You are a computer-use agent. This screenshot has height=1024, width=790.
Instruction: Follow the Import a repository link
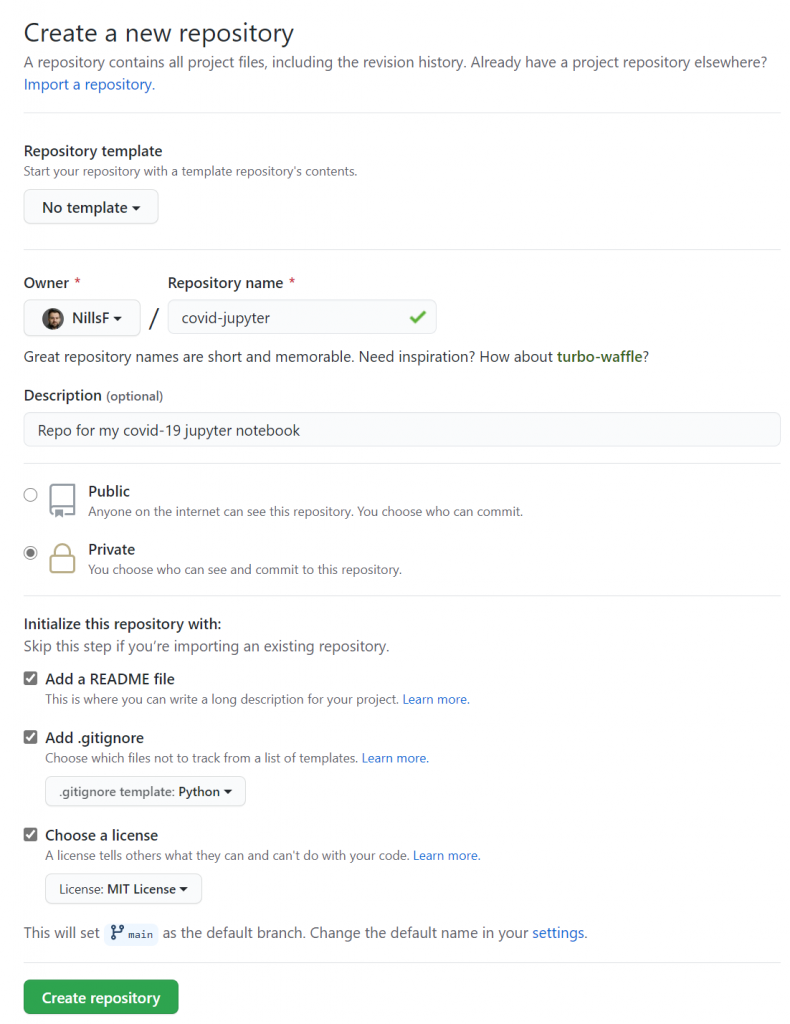coord(89,84)
